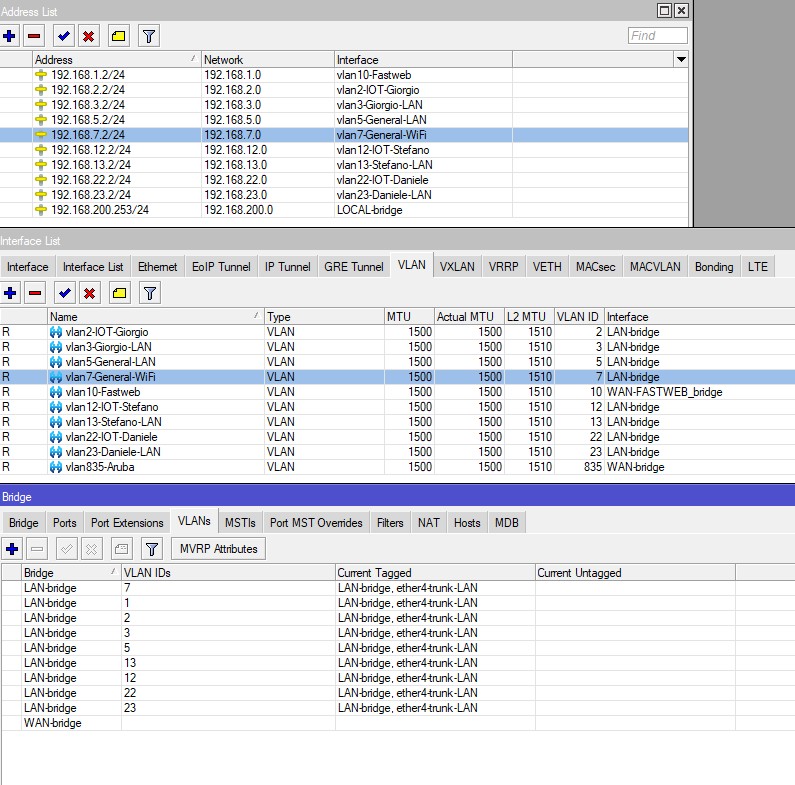Screen dimensions: 795x785
Task: Open the filter funnel in Interface List
Action: [149, 293]
